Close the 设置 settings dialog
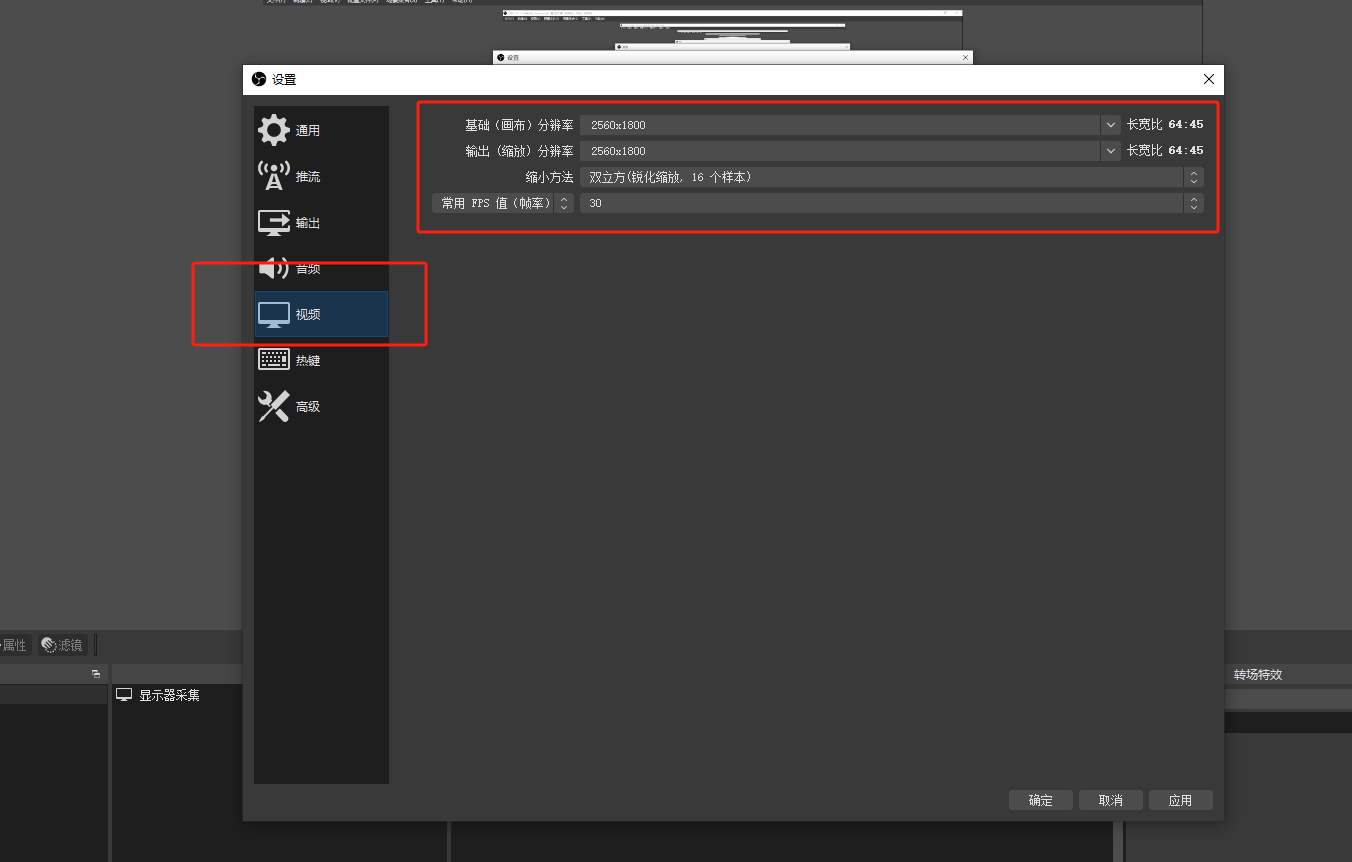The height and width of the screenshot is (862, 1352). click(x=1209, y=80)
